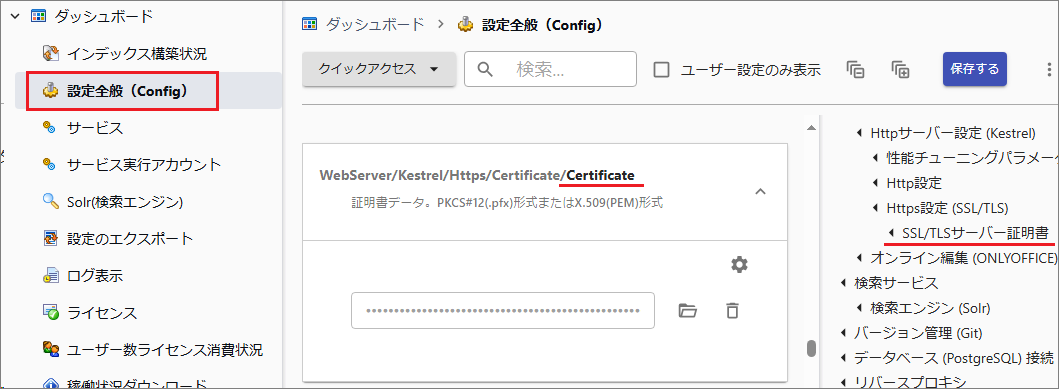This screenshot has height=389, width=1059.
Task: Toggle arrow beside Http設定
Action: pyautogui.click(x=875, y=183)
